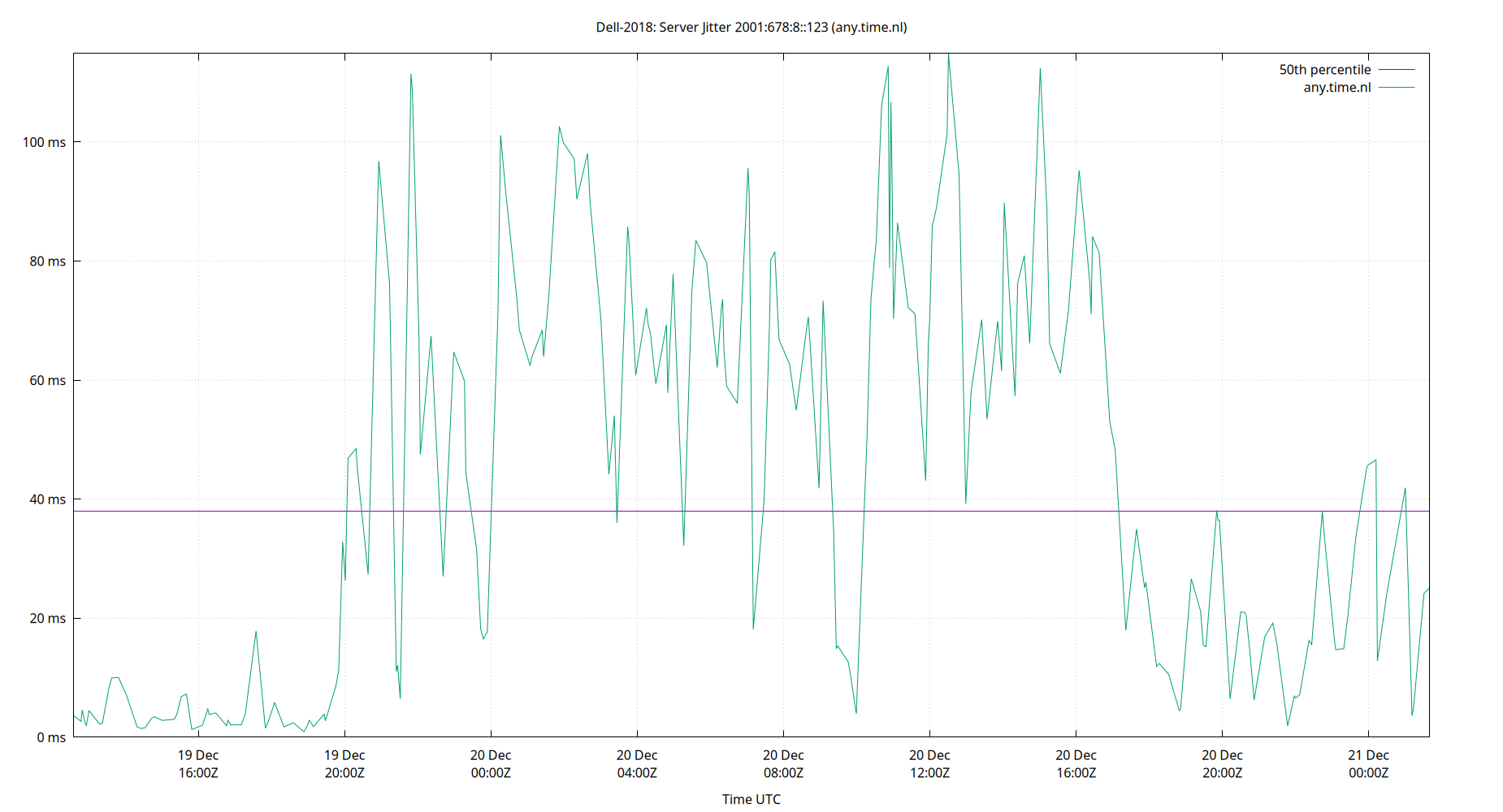
Task: Click the 60 ms axis label
Action: pos(45,380)
